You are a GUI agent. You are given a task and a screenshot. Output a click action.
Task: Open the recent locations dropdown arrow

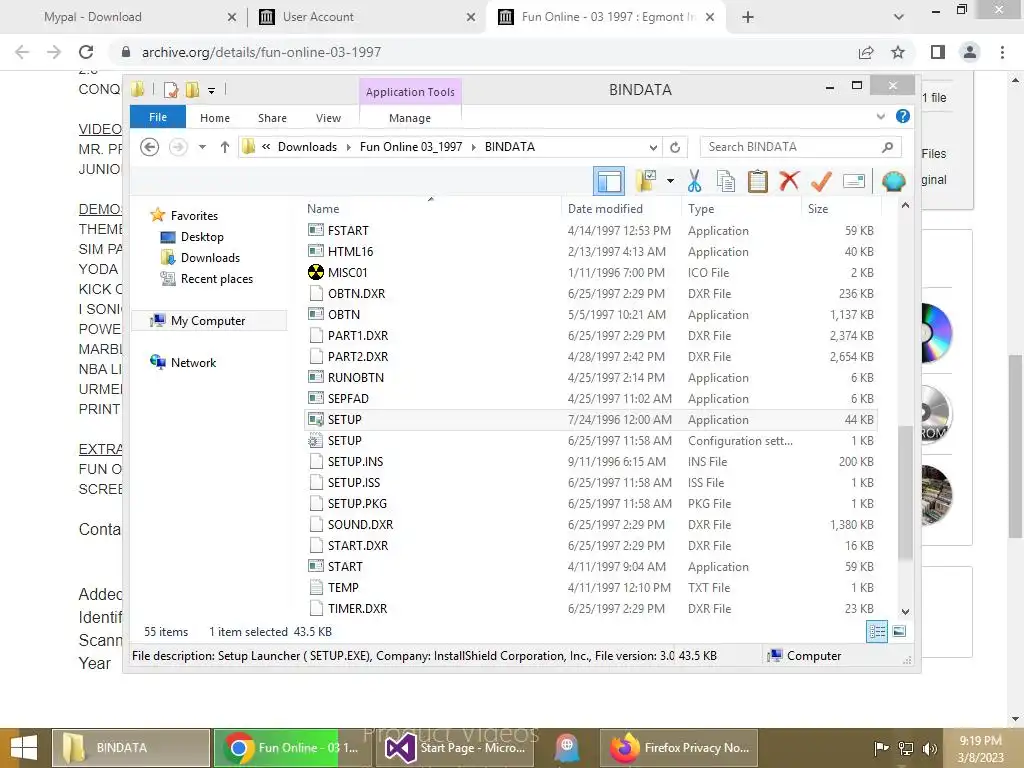202,147
